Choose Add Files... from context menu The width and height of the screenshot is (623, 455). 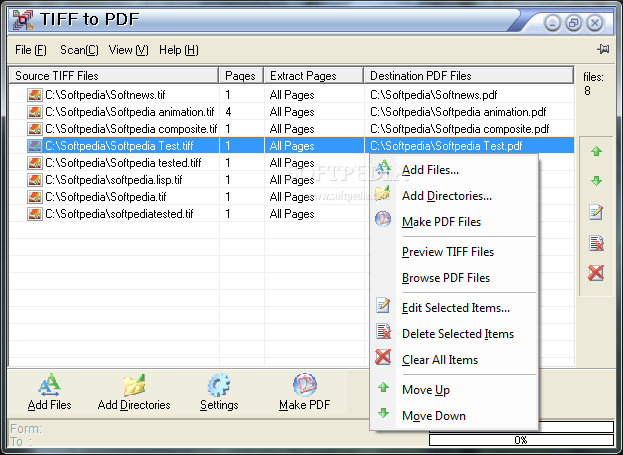click(x=454, y=170)
